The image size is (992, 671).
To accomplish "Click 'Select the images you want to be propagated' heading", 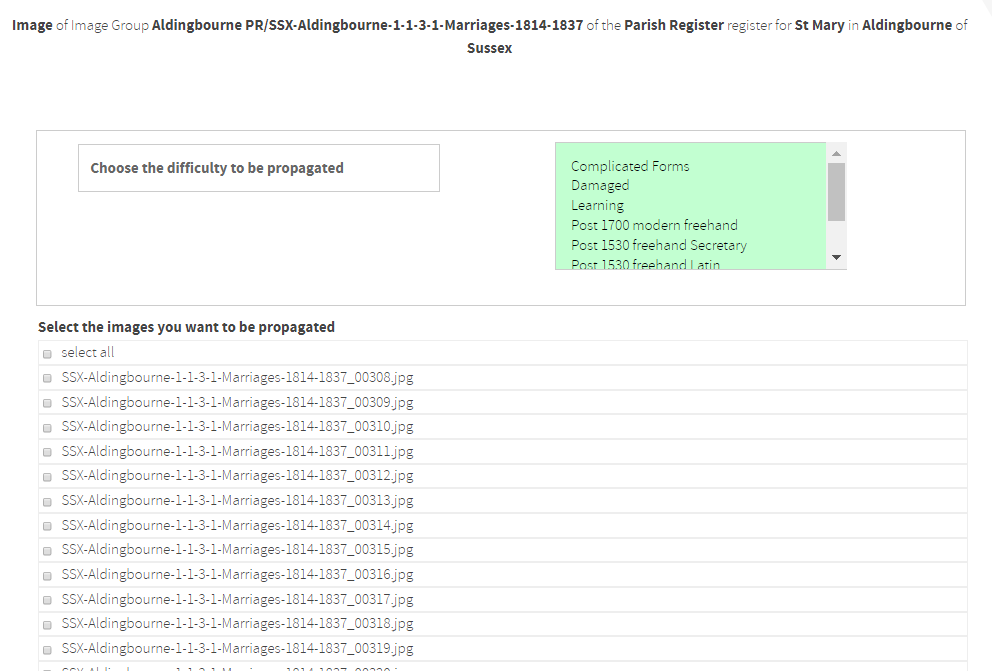I will (186, 327).
